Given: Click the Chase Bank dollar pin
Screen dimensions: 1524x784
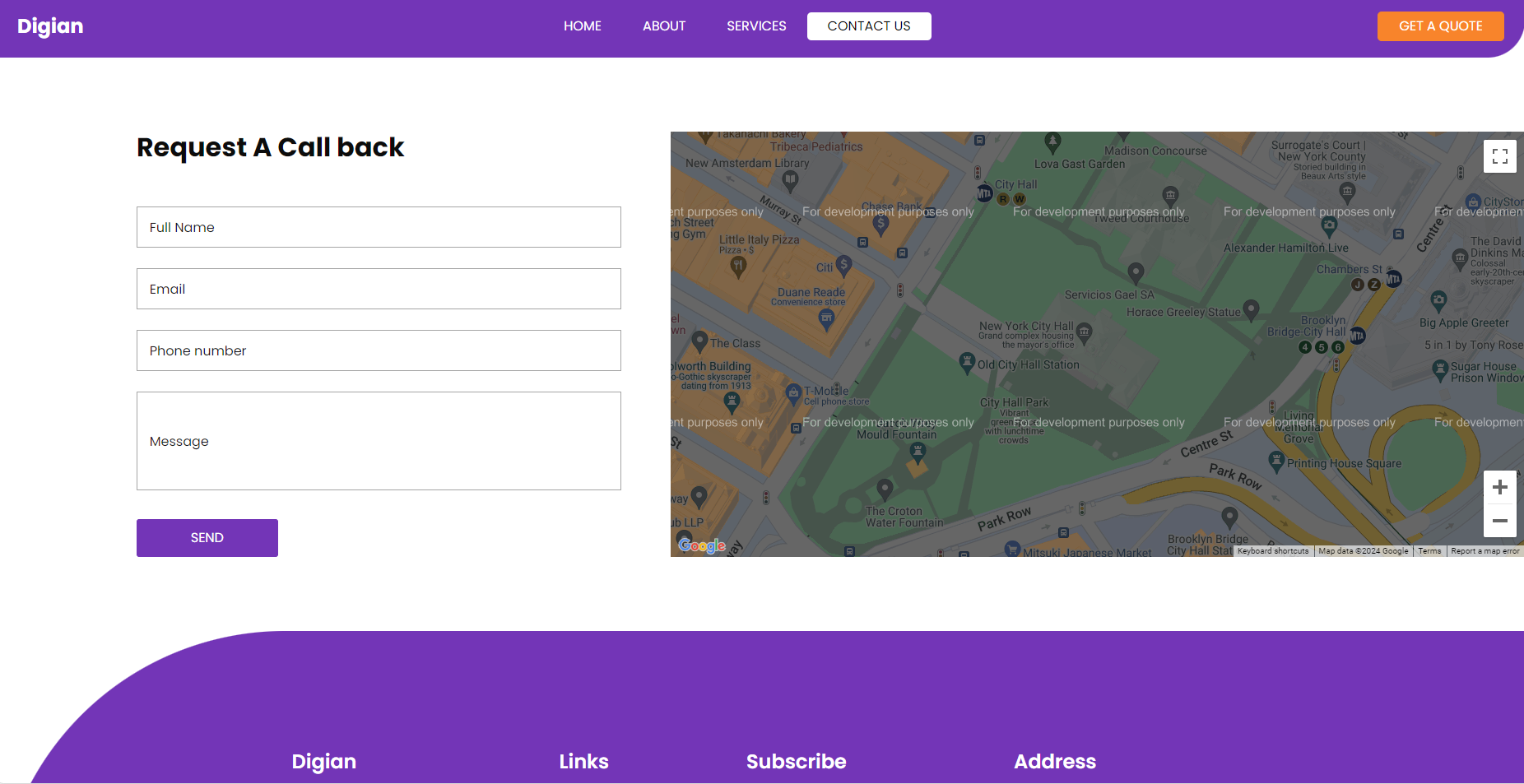Looking at the screenshot, I should [881, 224].
